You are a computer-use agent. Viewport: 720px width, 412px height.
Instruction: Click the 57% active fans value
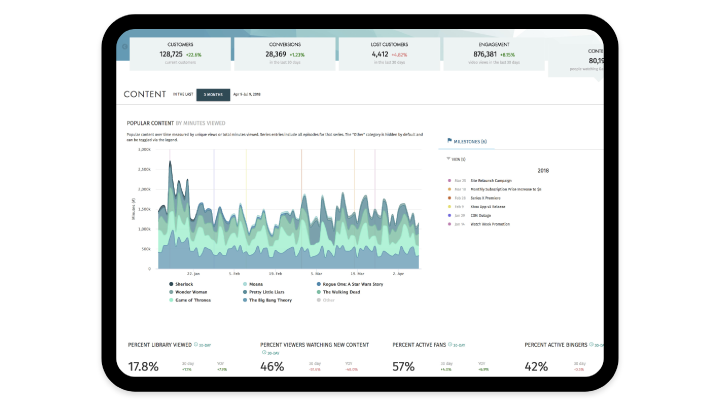tap(403, 367)
